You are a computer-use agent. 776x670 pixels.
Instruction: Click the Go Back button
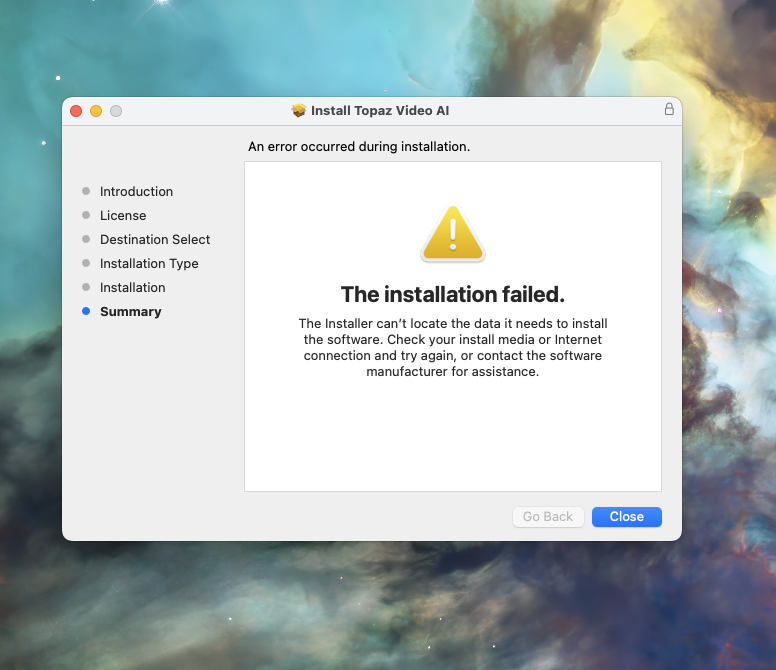(548, 517)
